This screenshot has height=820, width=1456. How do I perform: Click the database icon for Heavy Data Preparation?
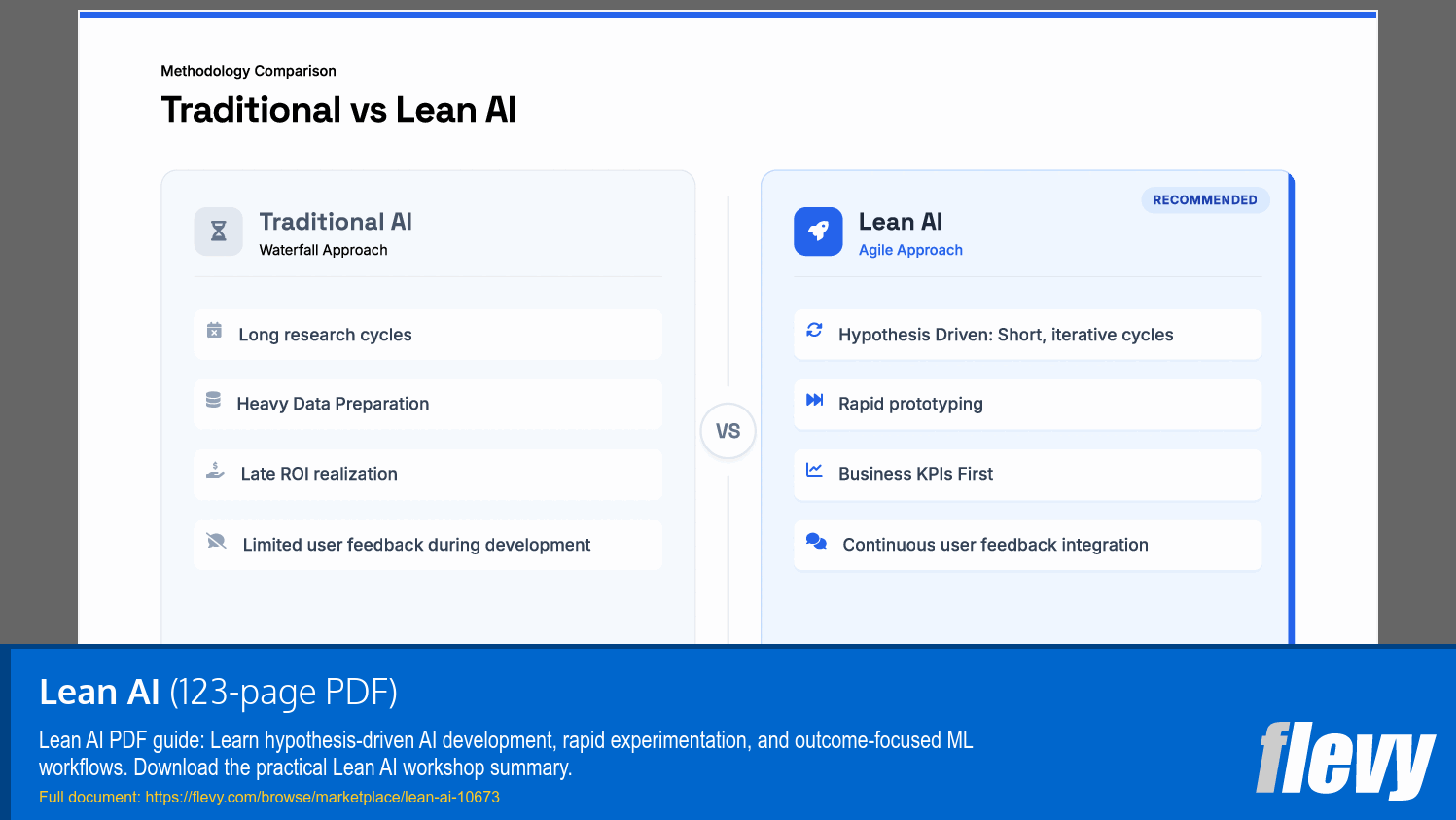214,399
